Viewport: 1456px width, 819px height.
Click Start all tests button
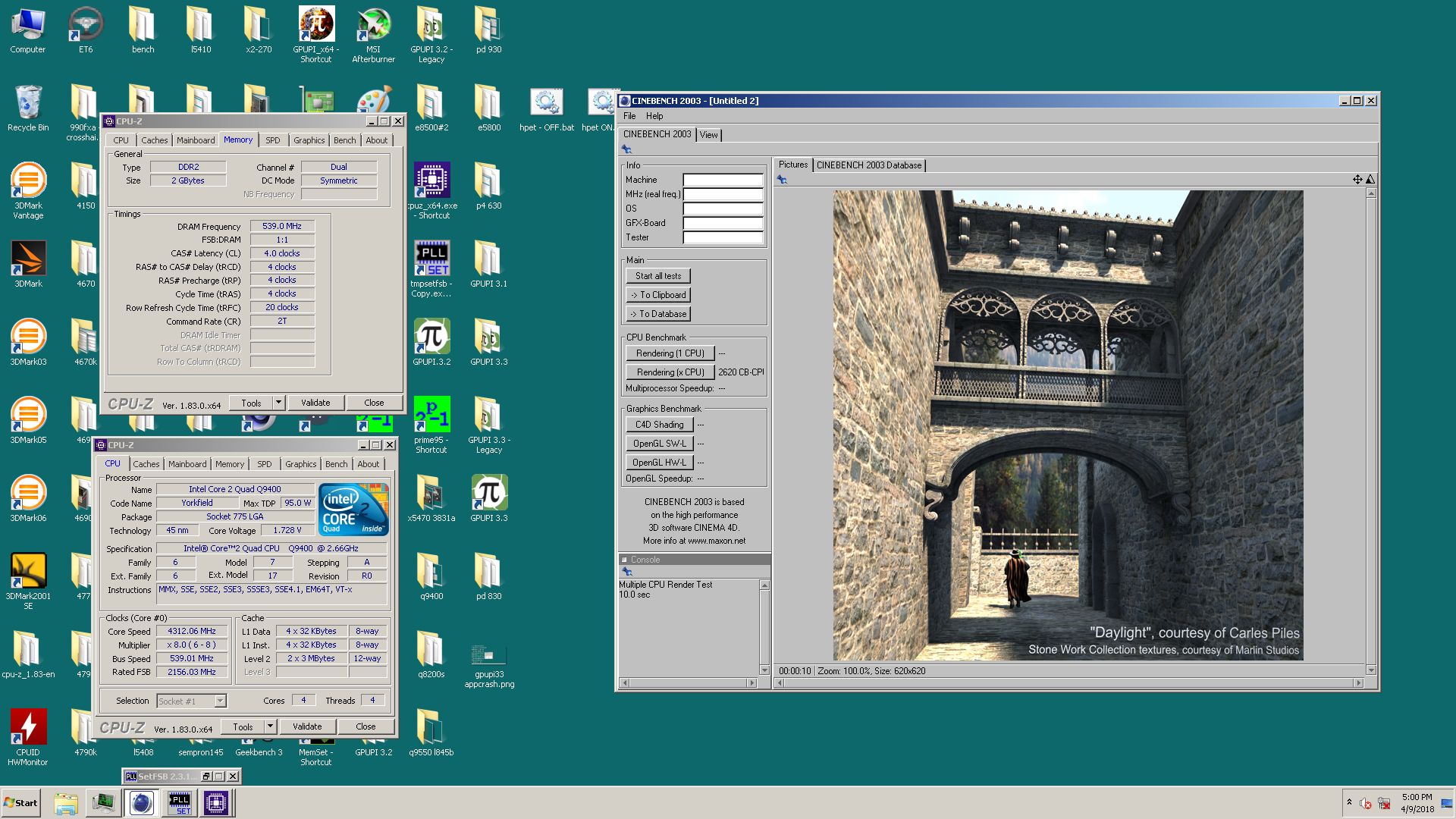click(658, 276)
